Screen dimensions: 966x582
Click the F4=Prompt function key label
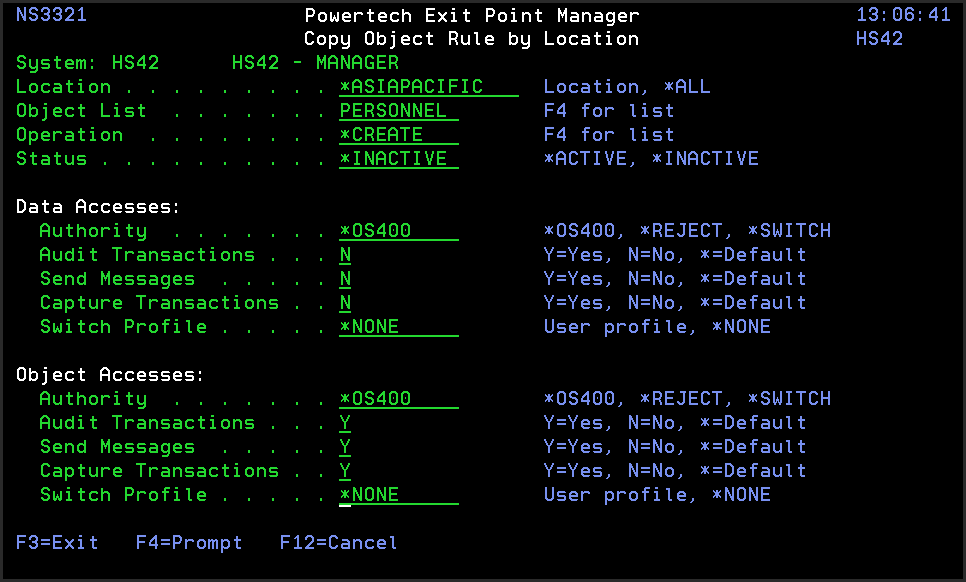coord(189,543)
